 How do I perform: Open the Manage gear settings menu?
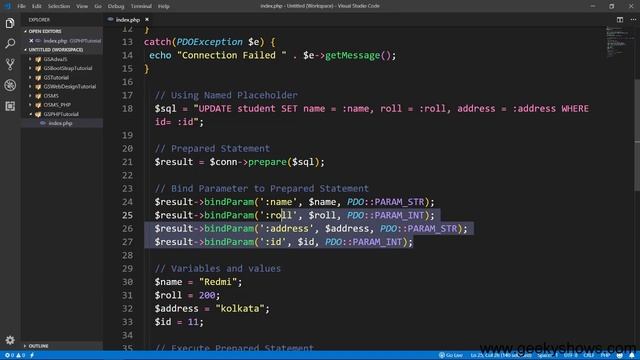click(10, 340)
